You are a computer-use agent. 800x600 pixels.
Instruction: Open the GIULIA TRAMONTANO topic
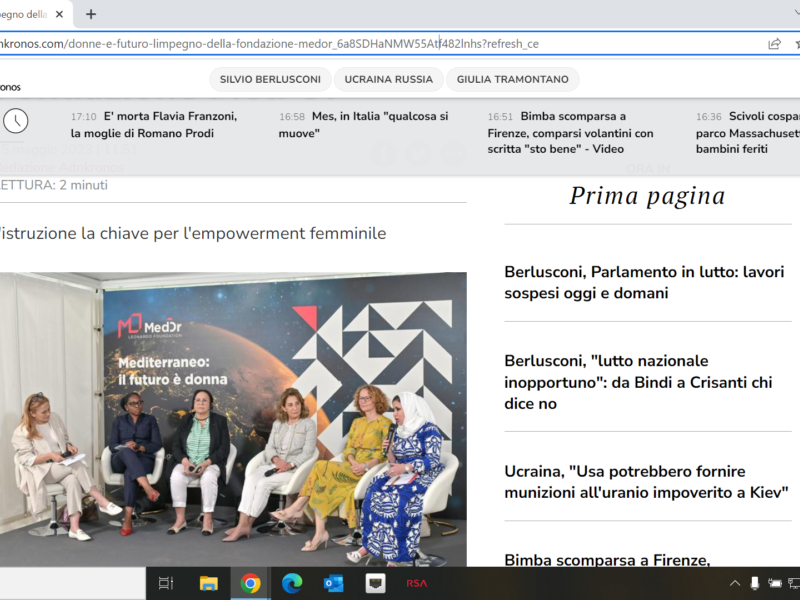tap(512, 80)
